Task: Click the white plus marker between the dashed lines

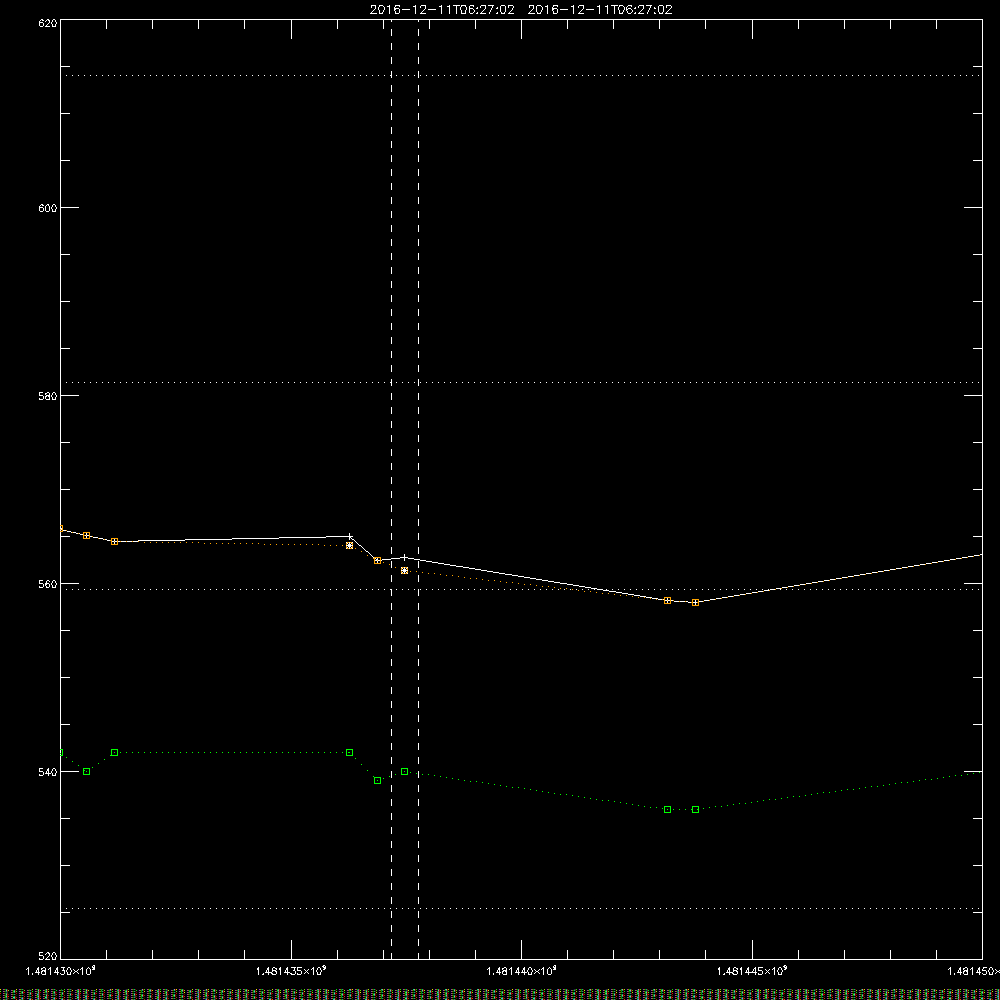Action: tap(404, 557)
